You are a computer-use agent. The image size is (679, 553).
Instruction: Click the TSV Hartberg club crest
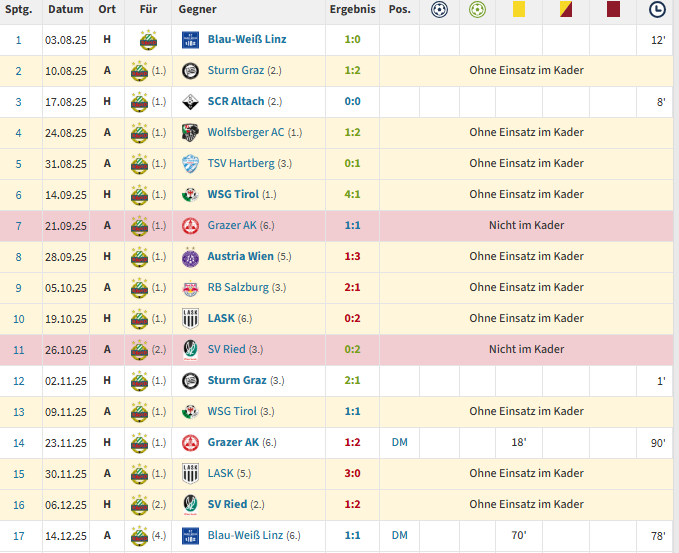pos(191,164)
